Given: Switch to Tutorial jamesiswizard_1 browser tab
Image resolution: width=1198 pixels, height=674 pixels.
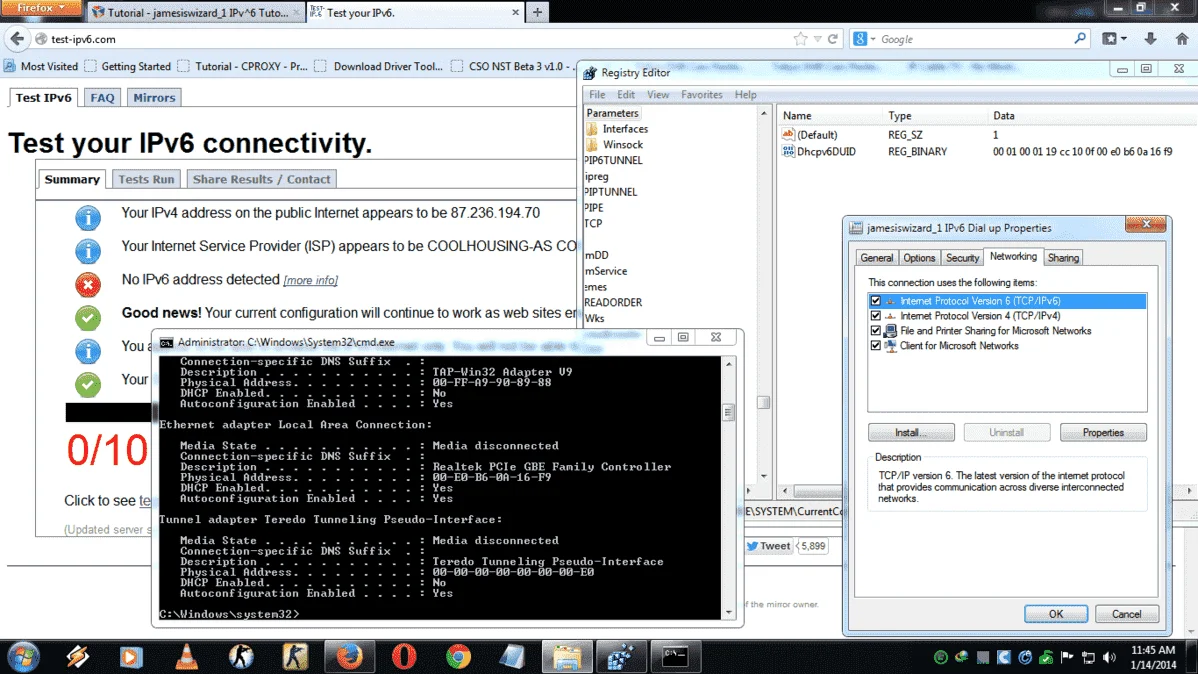Looking at the screenshot, I should 196,12.
